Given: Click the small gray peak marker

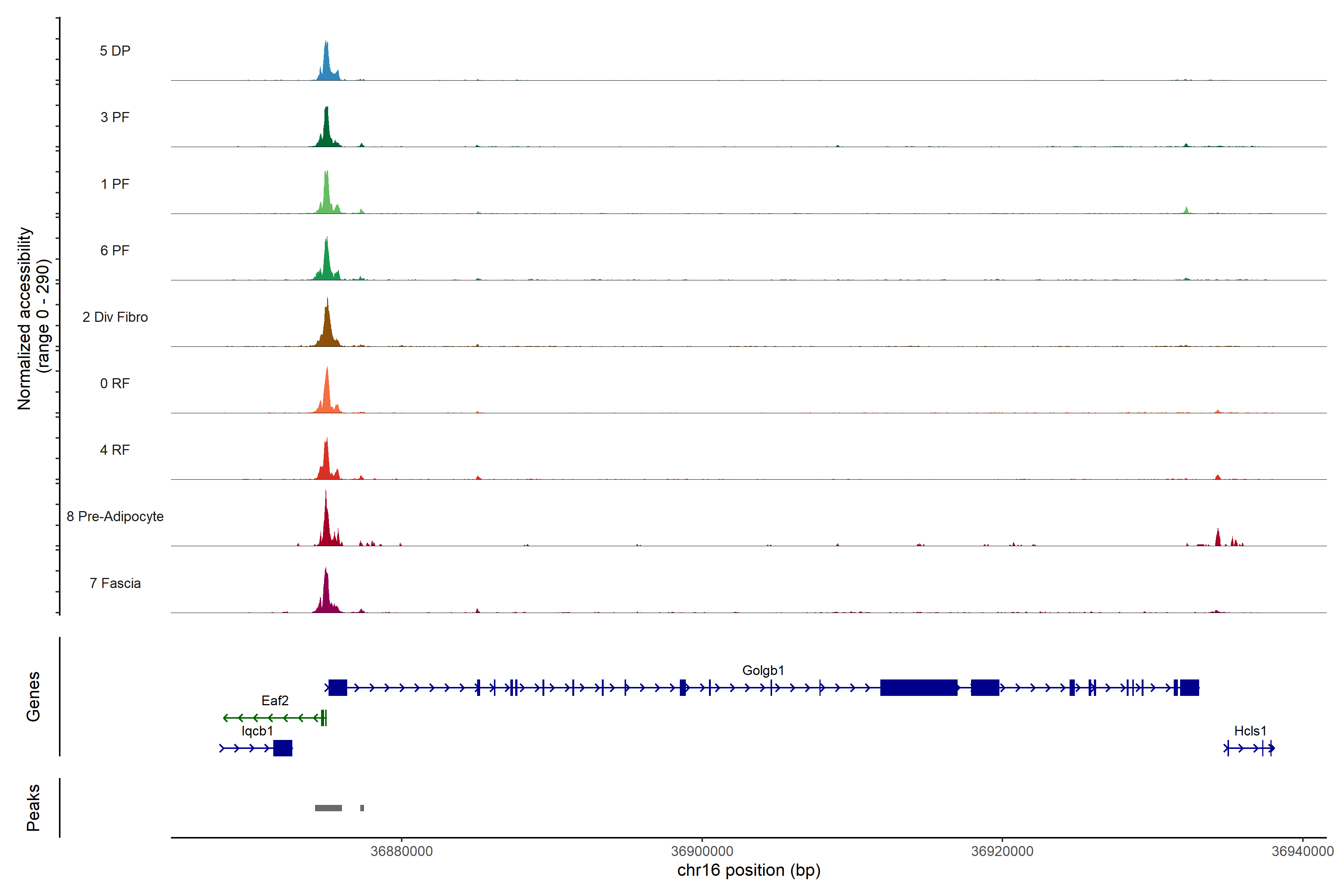Looking at the screenshot, I should 362,808.
